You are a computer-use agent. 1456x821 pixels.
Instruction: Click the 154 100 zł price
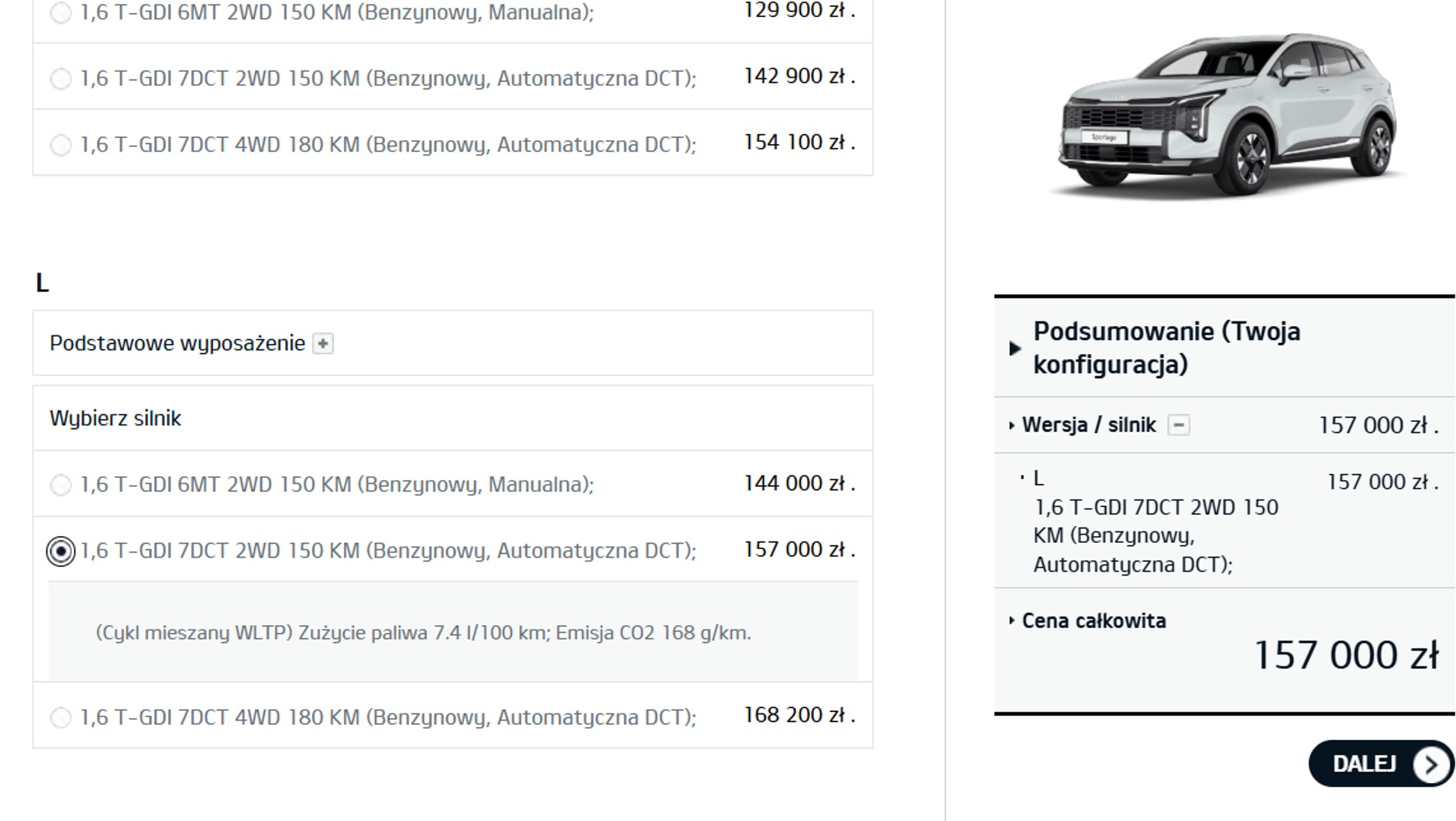(x=799, y=143)
